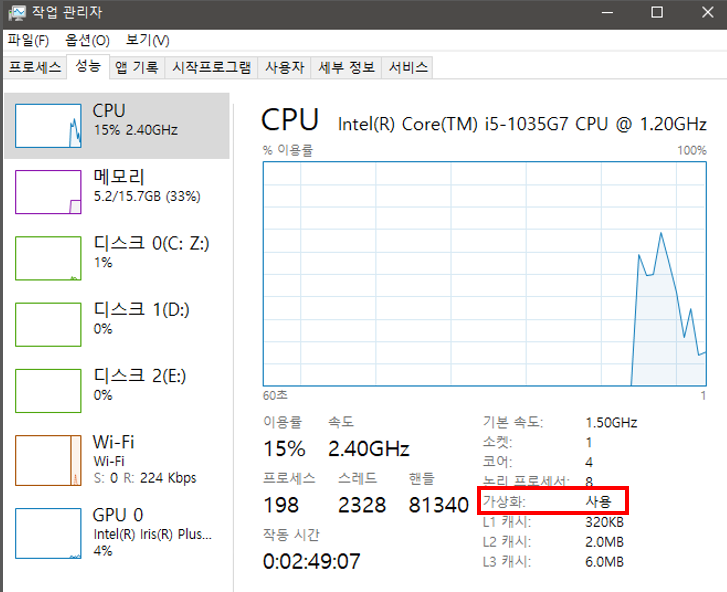Image resolution: width=727 pixels, height=592 pixels.
Task: Select the 디스크 1(D:) entry
Action: [117, 325]
